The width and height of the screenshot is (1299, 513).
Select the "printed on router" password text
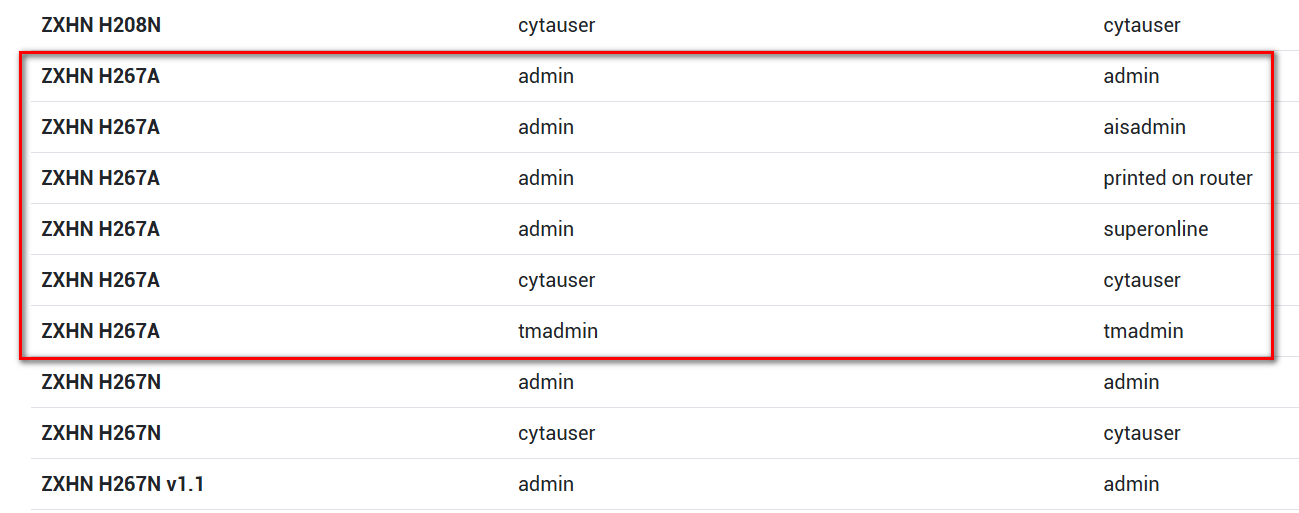[x=1178, y=178]
